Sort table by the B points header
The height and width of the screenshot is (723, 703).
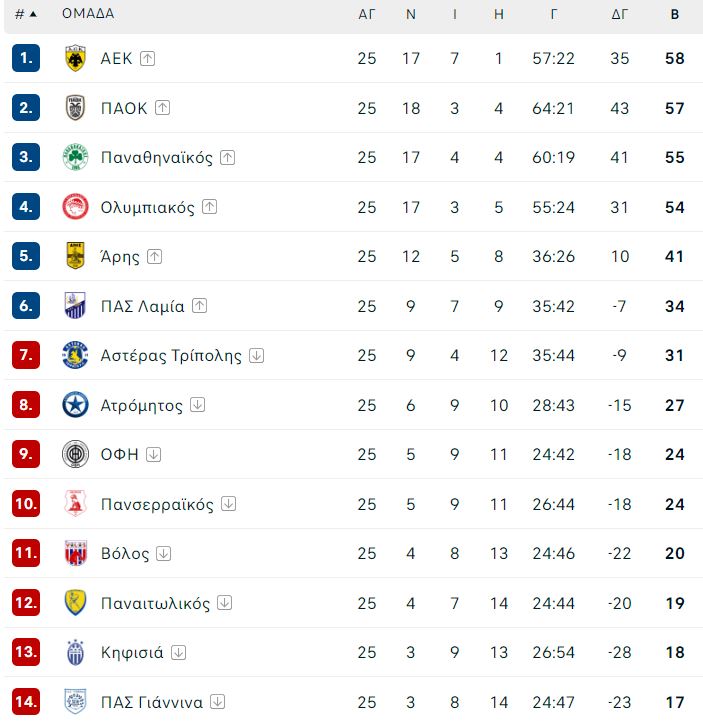(674, 14)
